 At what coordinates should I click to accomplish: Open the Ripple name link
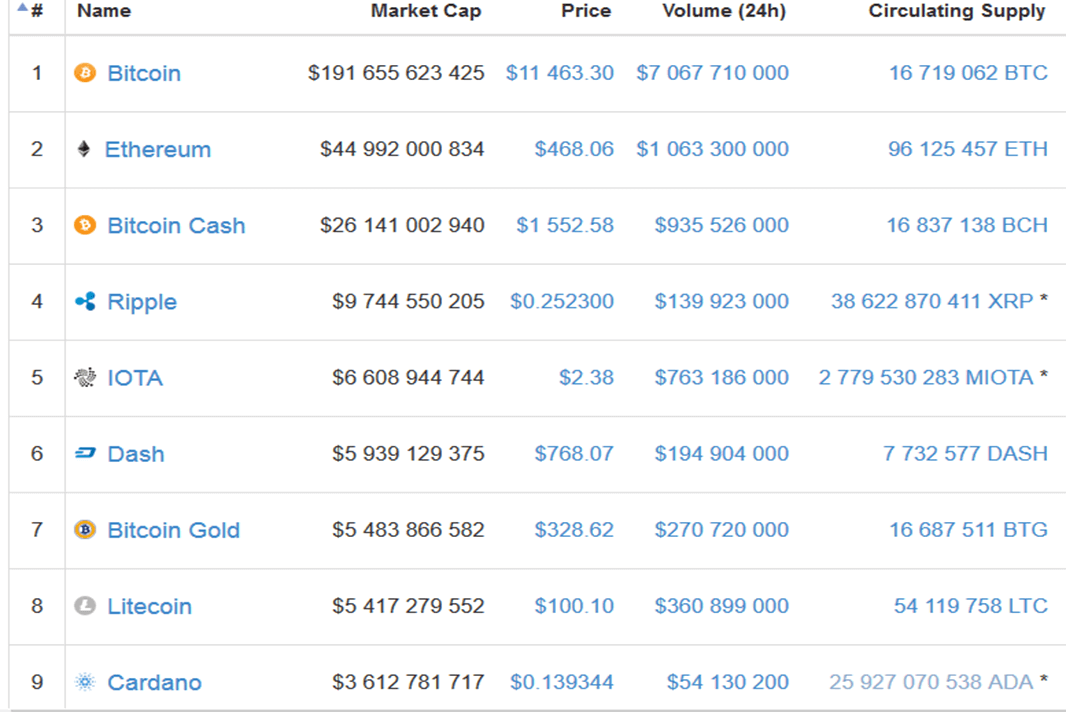point(142,302)
